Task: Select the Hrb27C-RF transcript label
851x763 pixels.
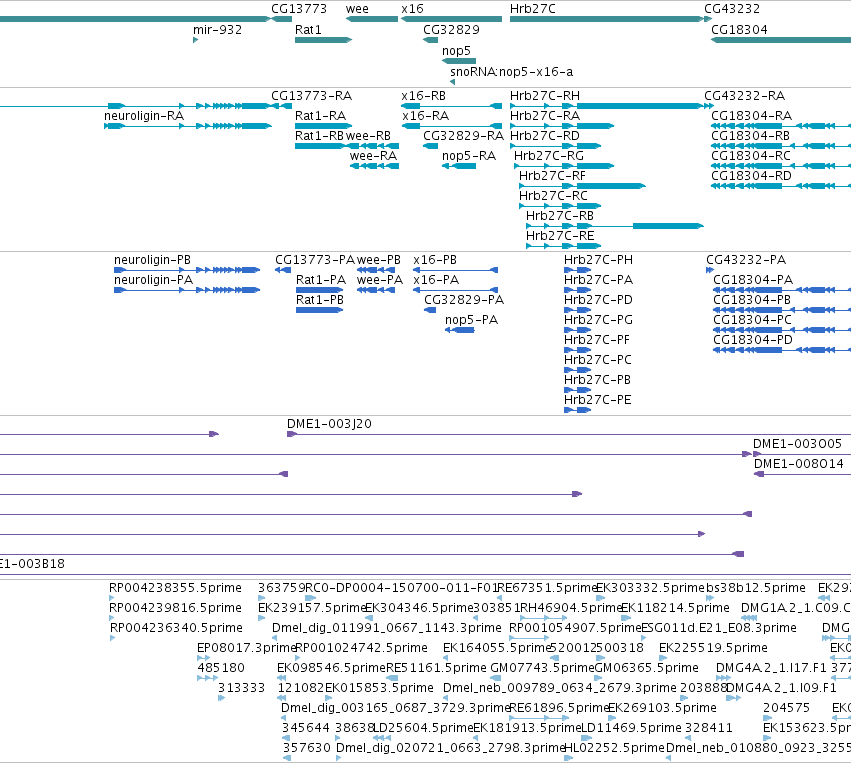Action: (x=552, y=176)
